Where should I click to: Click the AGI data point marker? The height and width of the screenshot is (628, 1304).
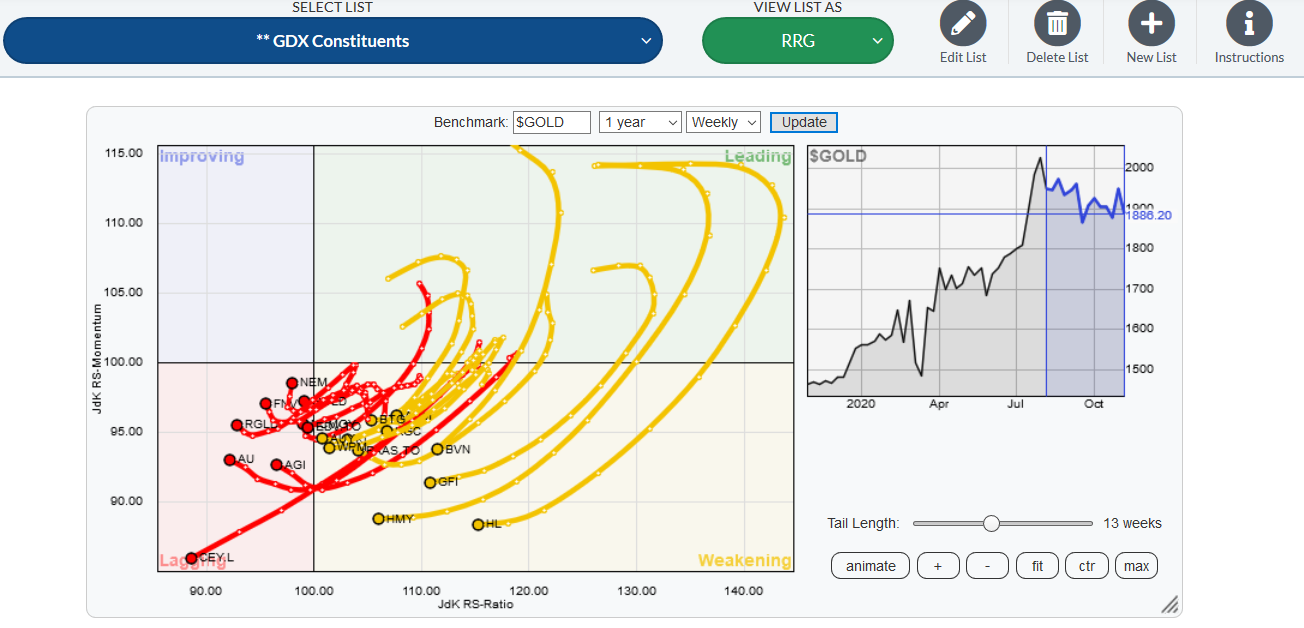coord(276,464)
